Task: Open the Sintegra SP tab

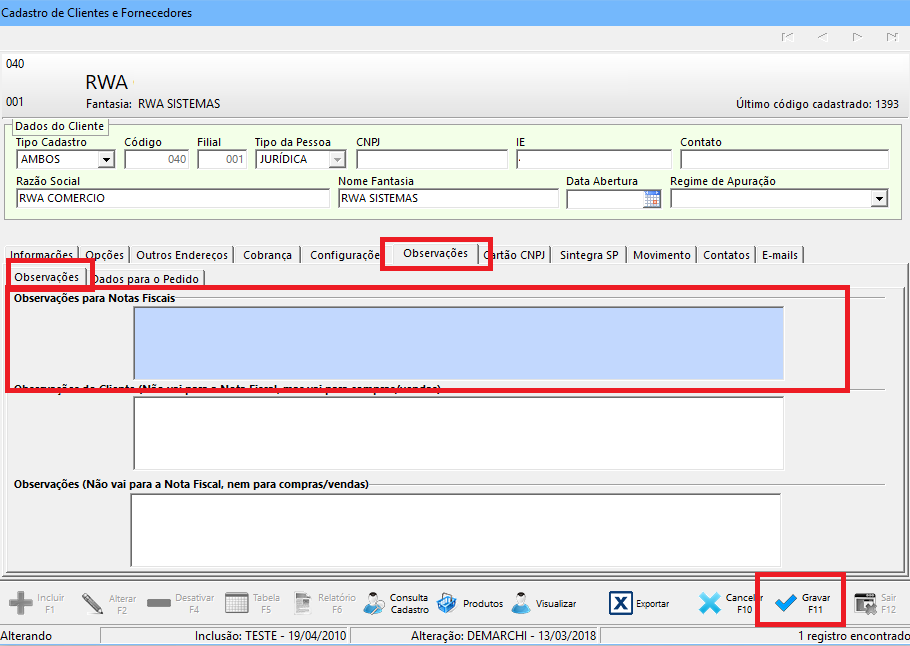Action: tap(589, 255)
